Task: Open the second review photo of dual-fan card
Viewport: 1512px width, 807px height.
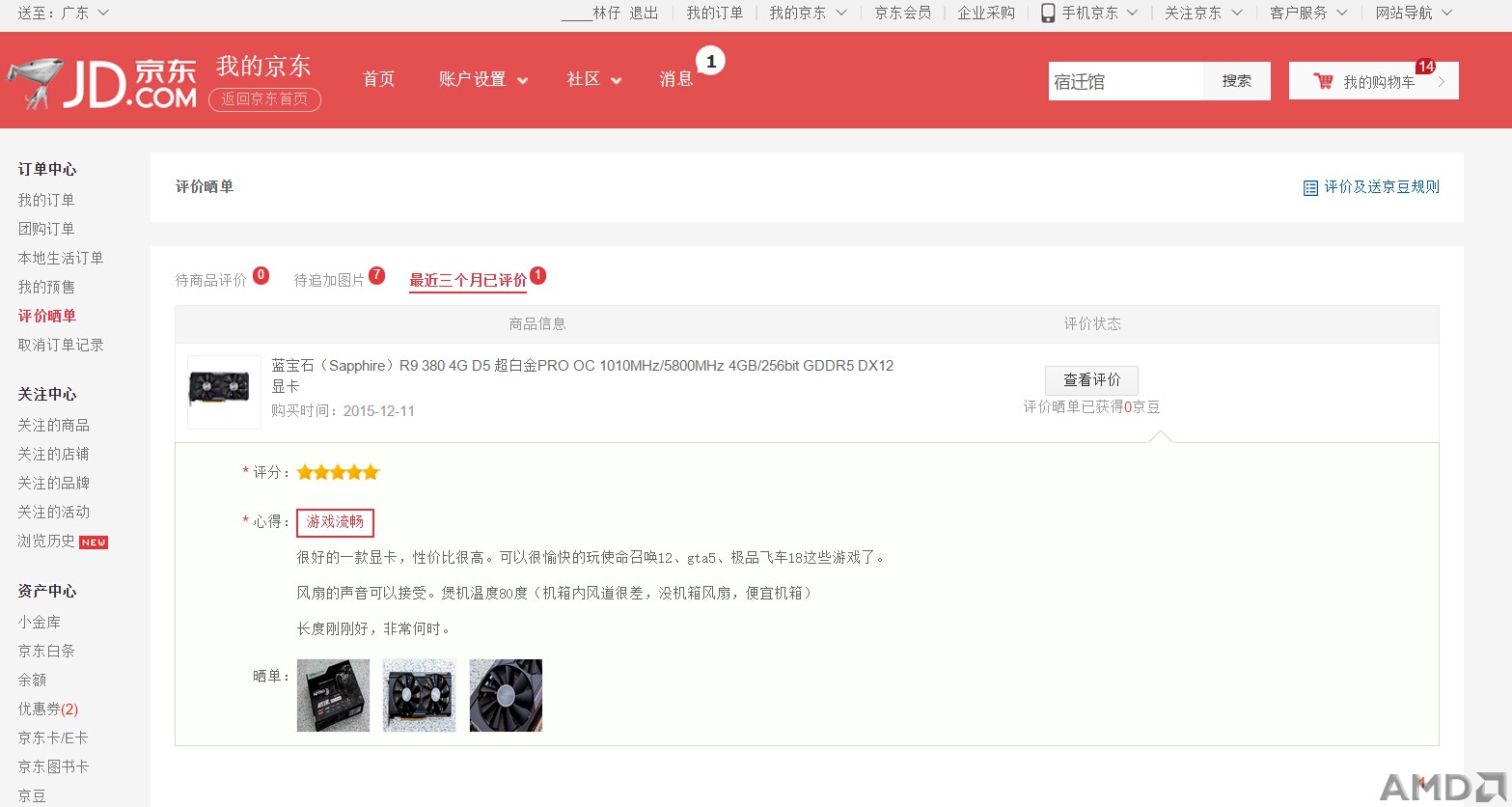Action: click(x=419, y=695)
